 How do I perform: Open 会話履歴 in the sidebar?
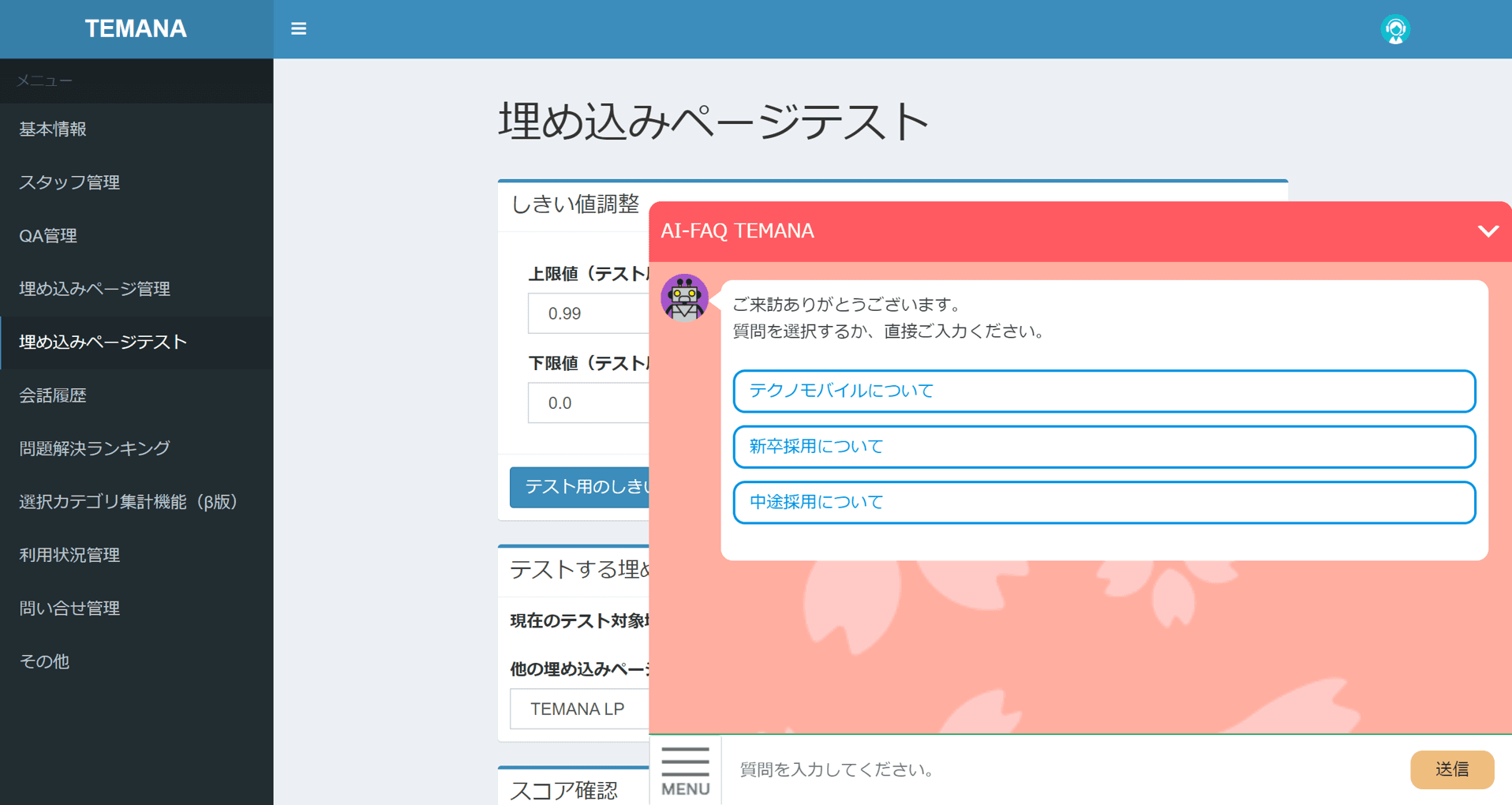[x=54, y=395]
